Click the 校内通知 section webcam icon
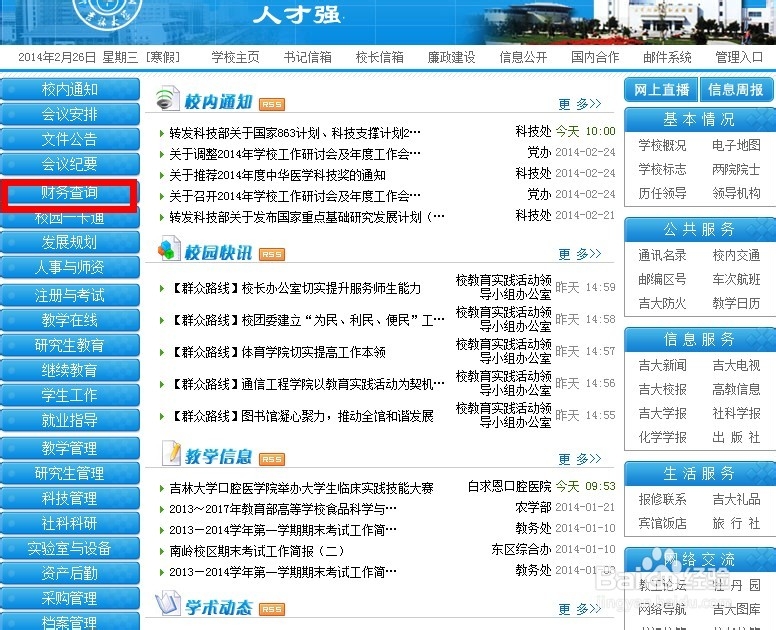 coord(167,98)
